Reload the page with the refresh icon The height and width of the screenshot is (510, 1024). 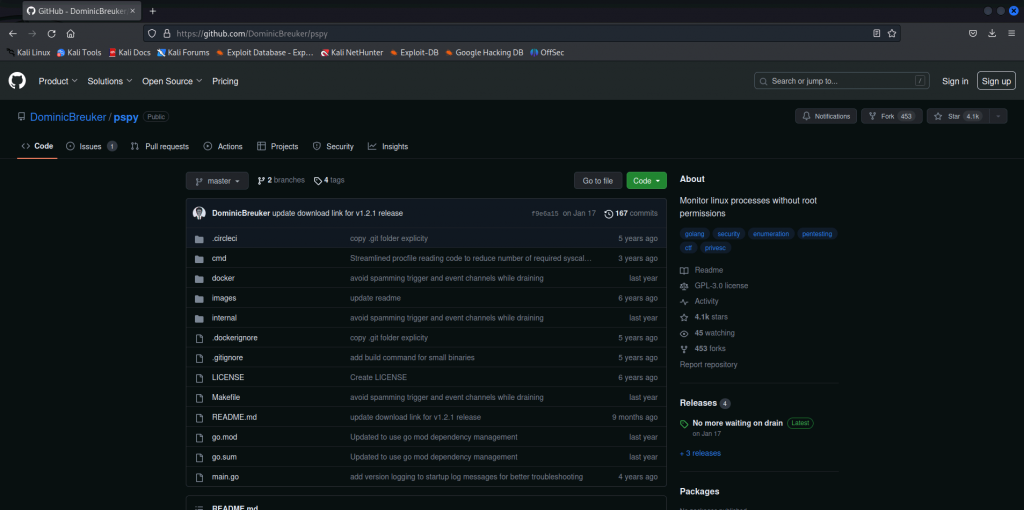point(52,33)
